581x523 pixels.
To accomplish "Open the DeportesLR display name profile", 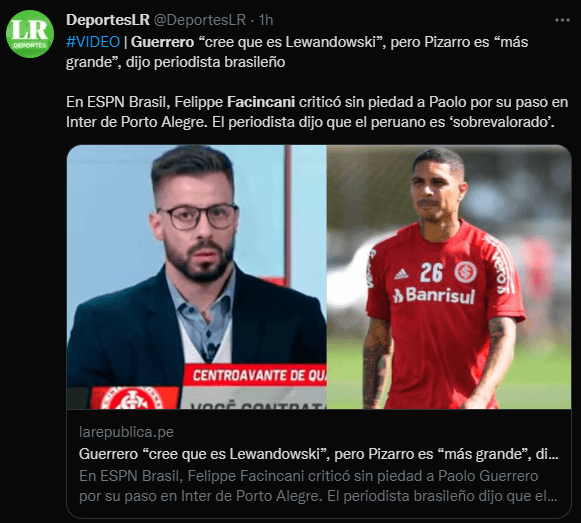I will 108,20.
